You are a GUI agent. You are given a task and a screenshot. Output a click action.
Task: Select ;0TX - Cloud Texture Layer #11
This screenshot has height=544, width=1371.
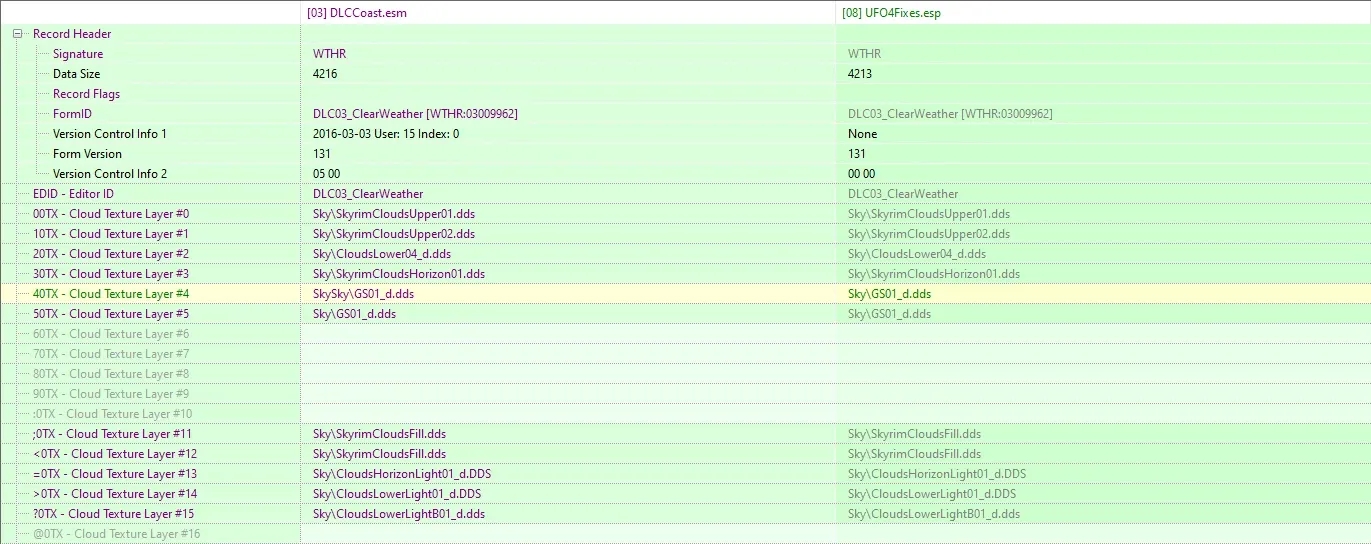tap(112, 434)
